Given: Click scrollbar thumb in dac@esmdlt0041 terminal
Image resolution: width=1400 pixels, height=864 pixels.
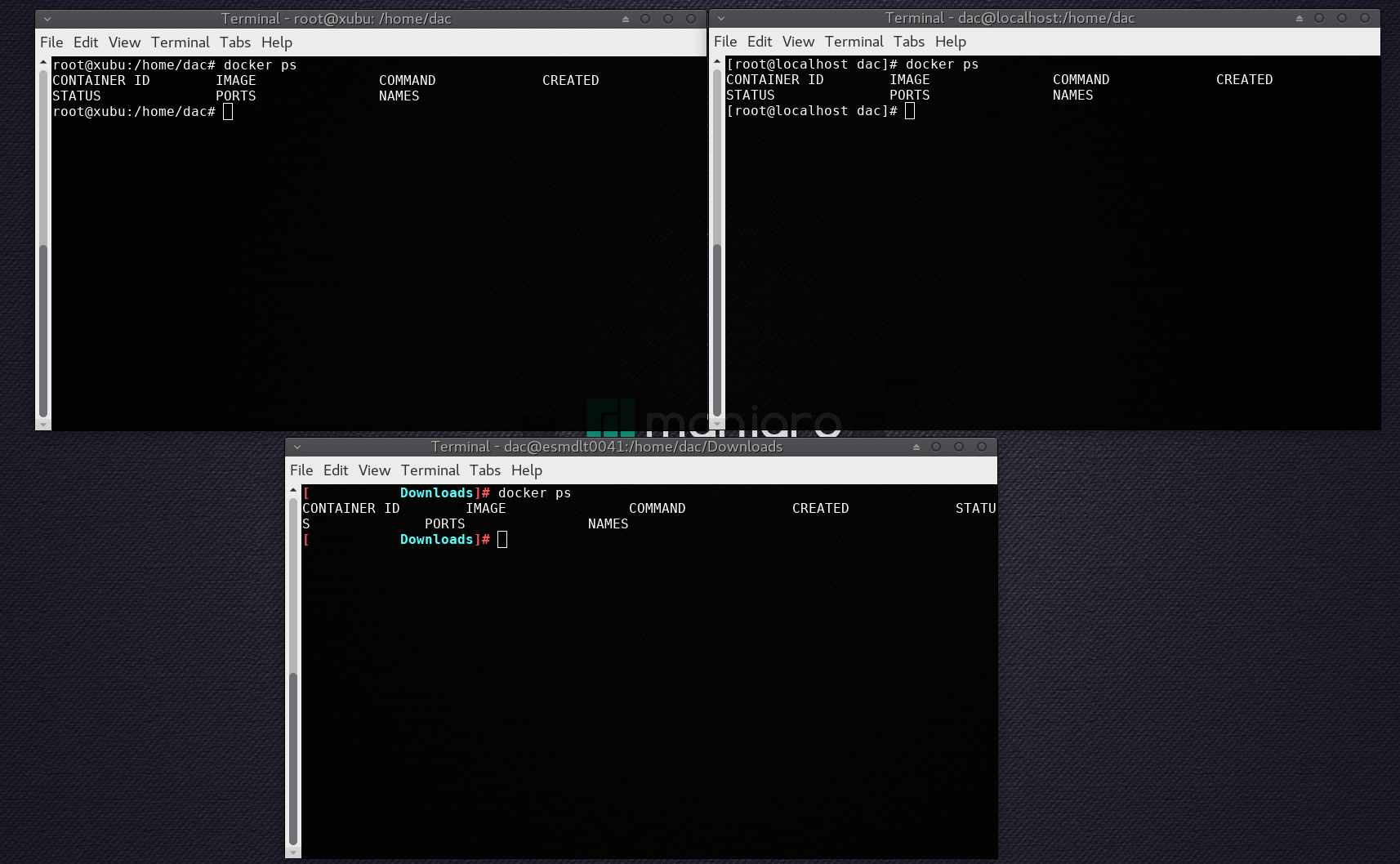Looking at the screenshot, I should click(x=293, y=758).
